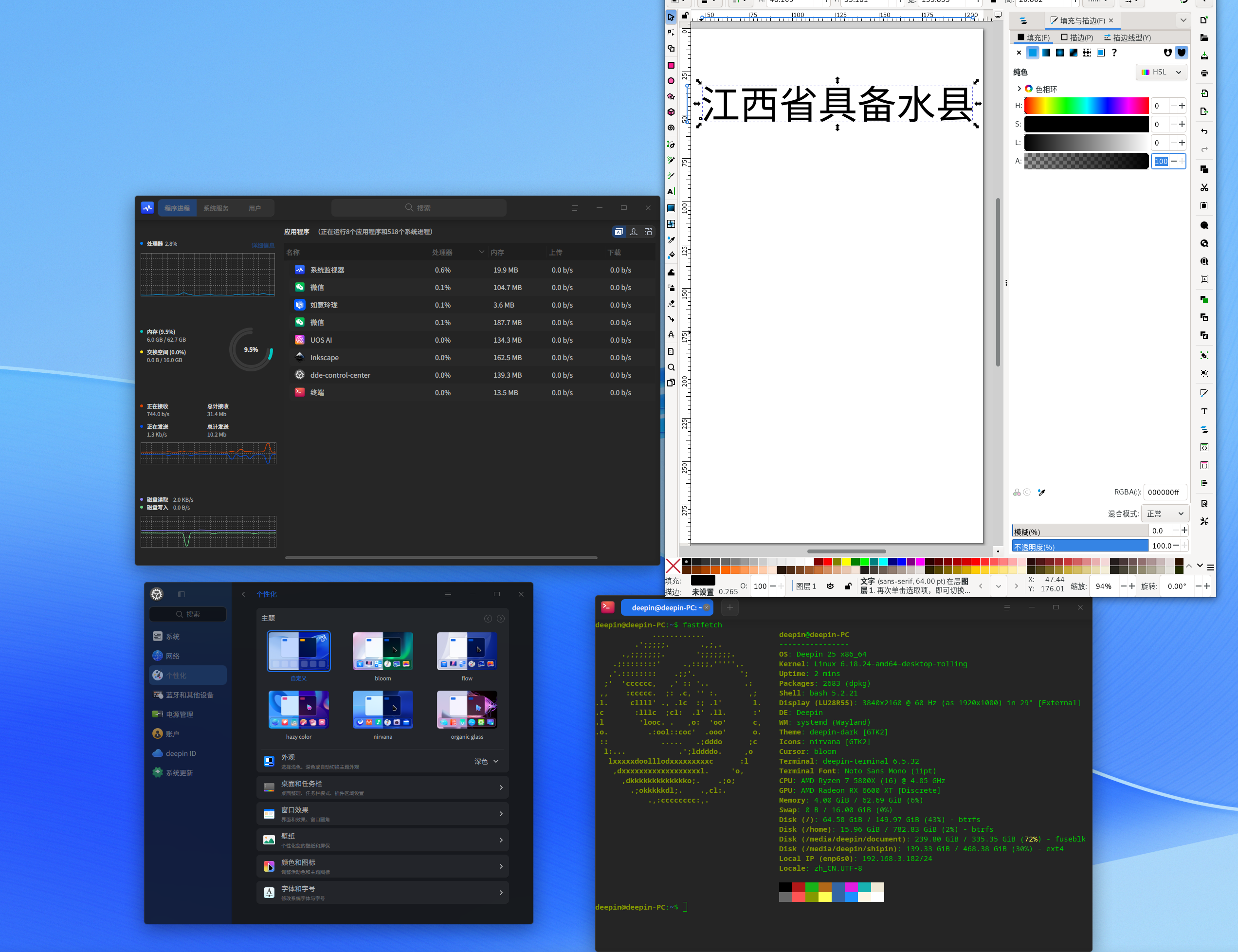Viewport: 1238px width, 952px height.
Task: Expand the 色相环 color wheel section
Action: click(x=1019, y=89)
